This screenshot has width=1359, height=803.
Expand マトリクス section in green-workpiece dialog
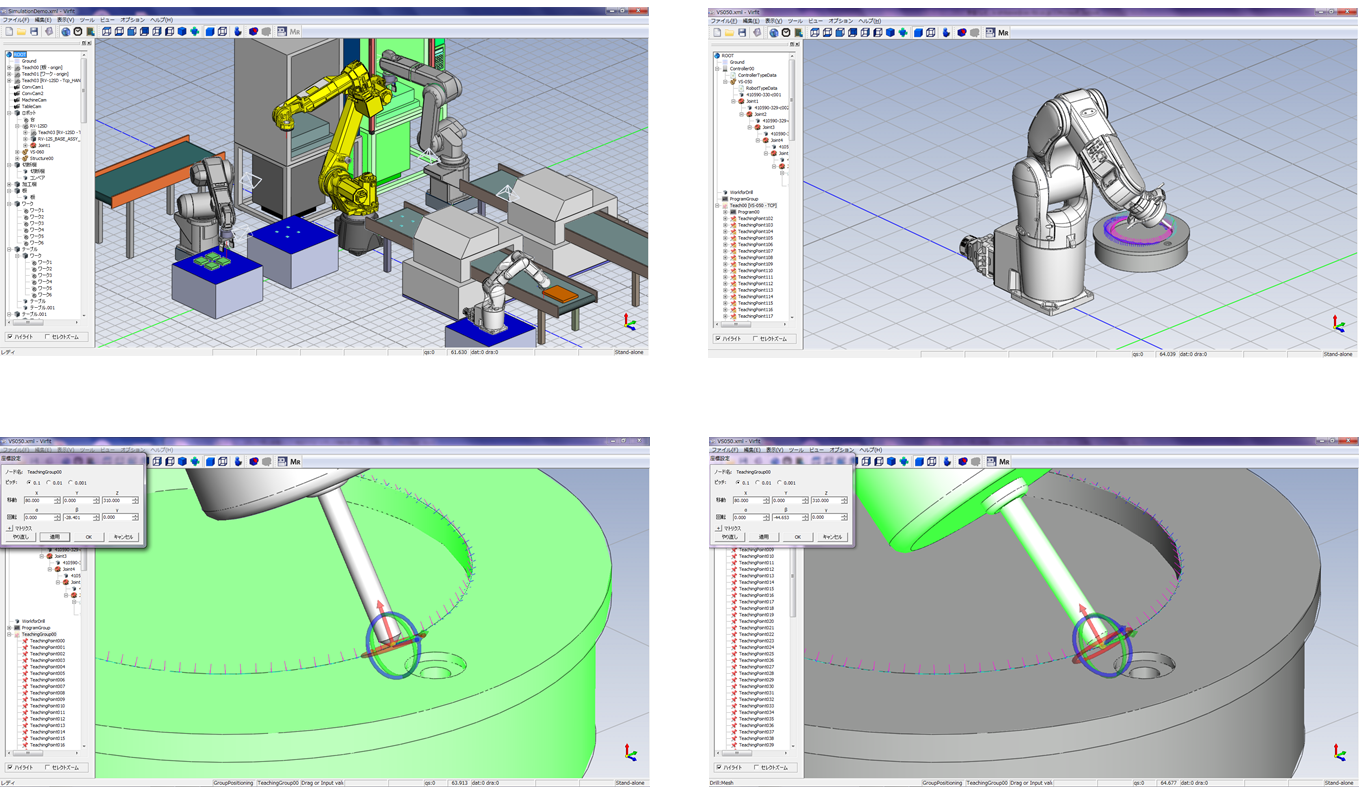click(9, 528)
